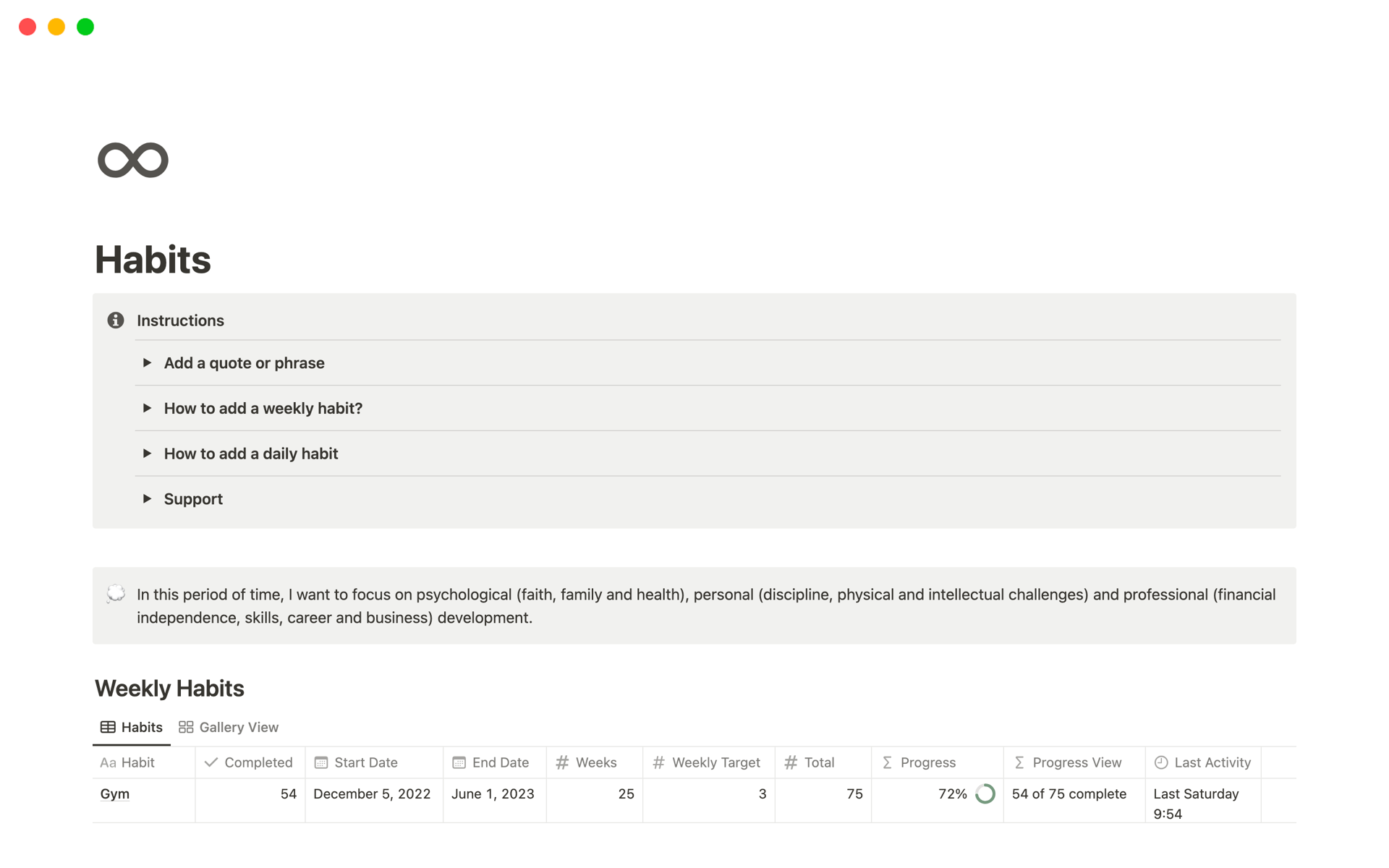
Task: Click the Weekly Habits heading
Action: pos(169,688)
